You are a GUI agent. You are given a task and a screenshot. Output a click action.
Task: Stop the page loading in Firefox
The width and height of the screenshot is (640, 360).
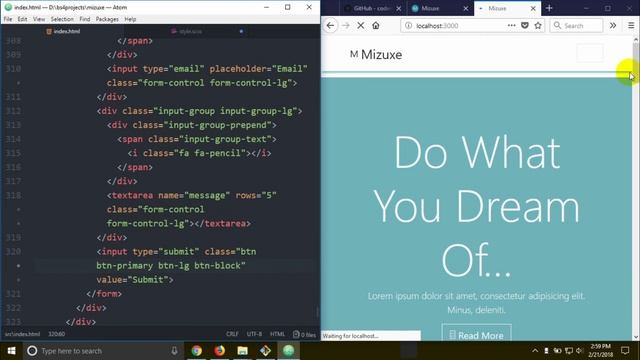pyautogui.click(x=361, y=25)
